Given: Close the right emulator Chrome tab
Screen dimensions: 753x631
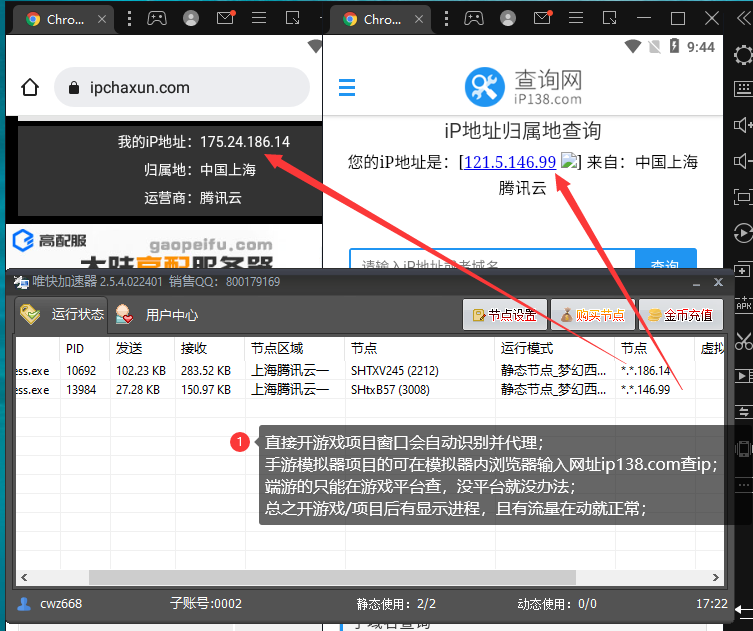Looking at the screenshot, I should [x=419, y=19].
